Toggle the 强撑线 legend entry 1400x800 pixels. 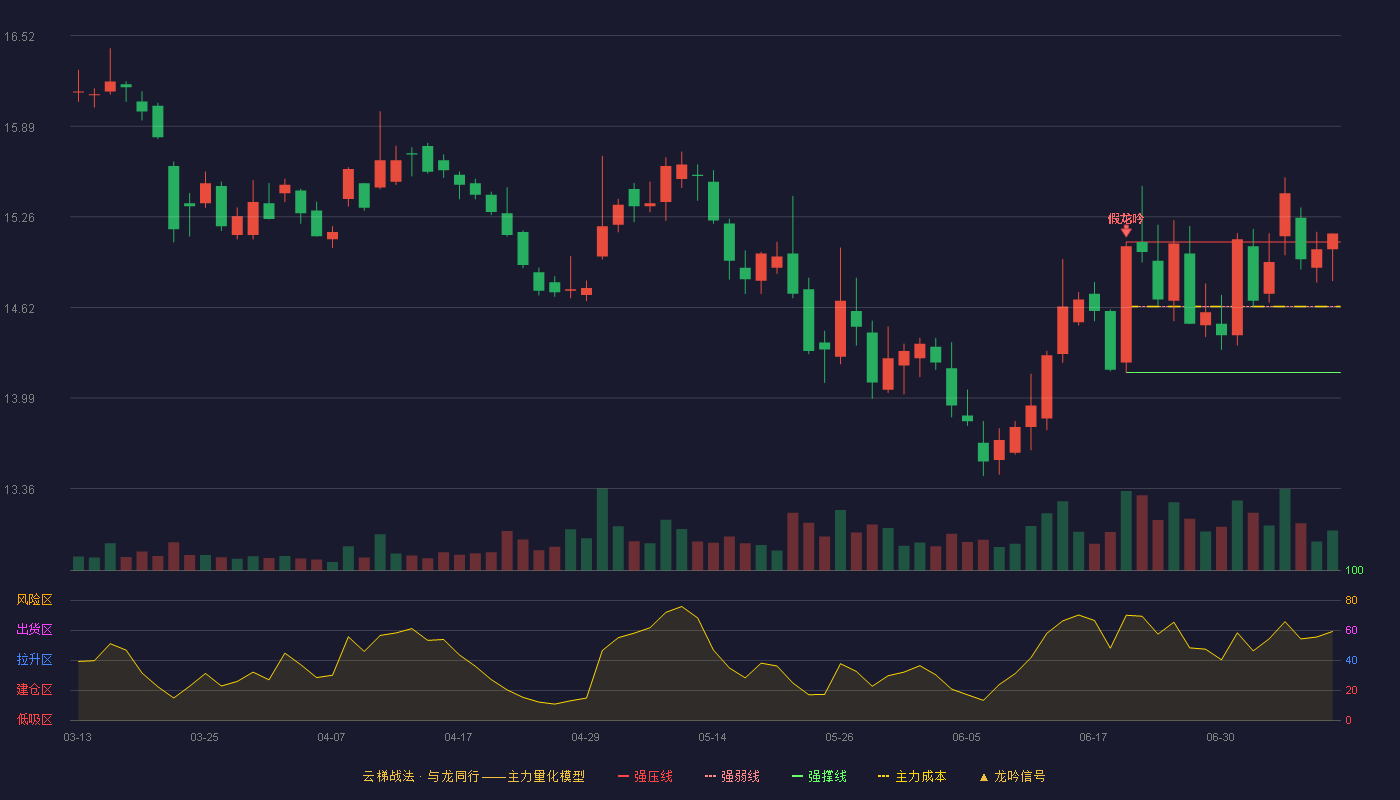click(x=819, y=776)
